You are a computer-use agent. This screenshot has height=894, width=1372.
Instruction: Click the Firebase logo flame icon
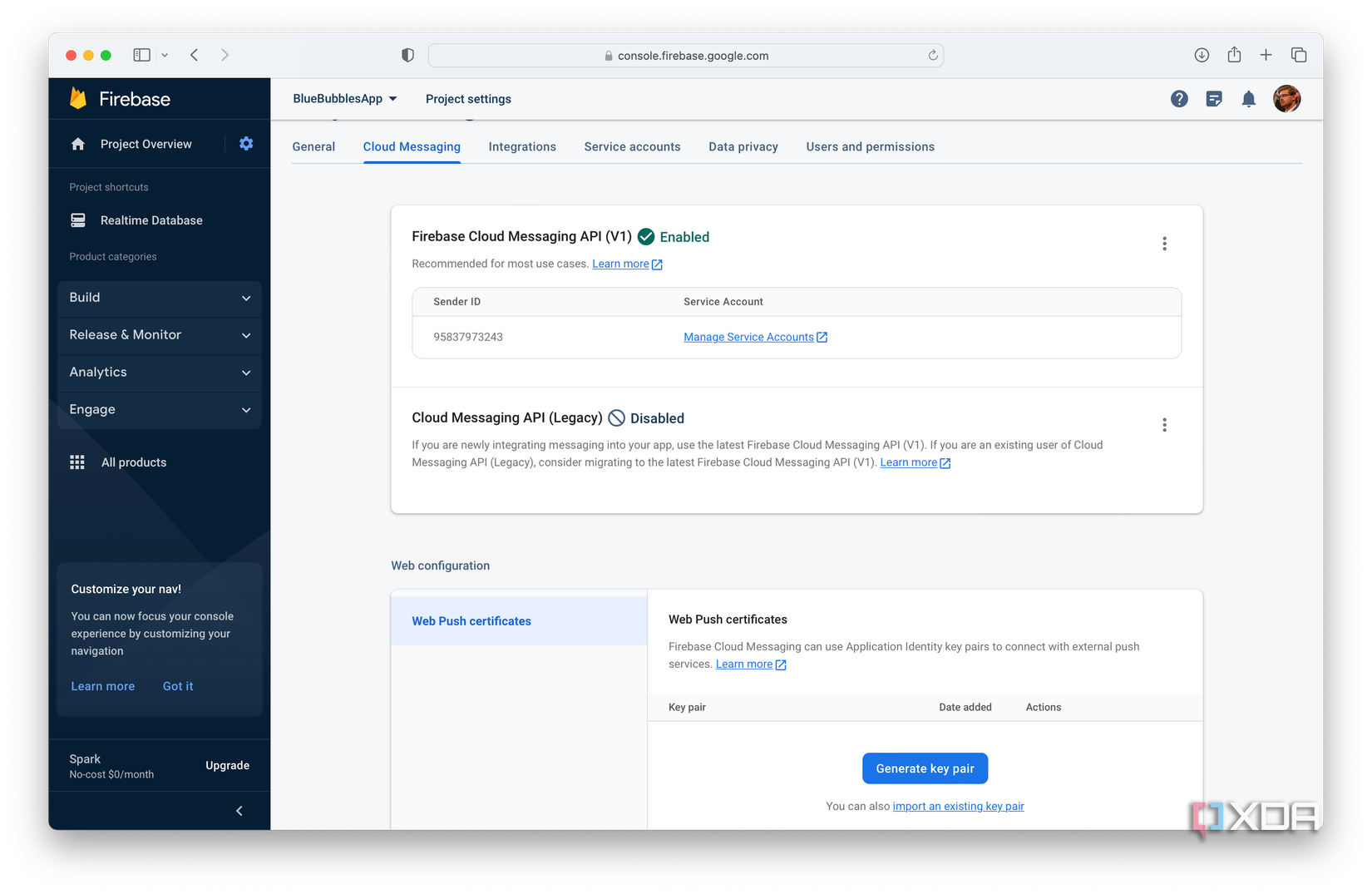pyautogui.click(x=78, y=98)
